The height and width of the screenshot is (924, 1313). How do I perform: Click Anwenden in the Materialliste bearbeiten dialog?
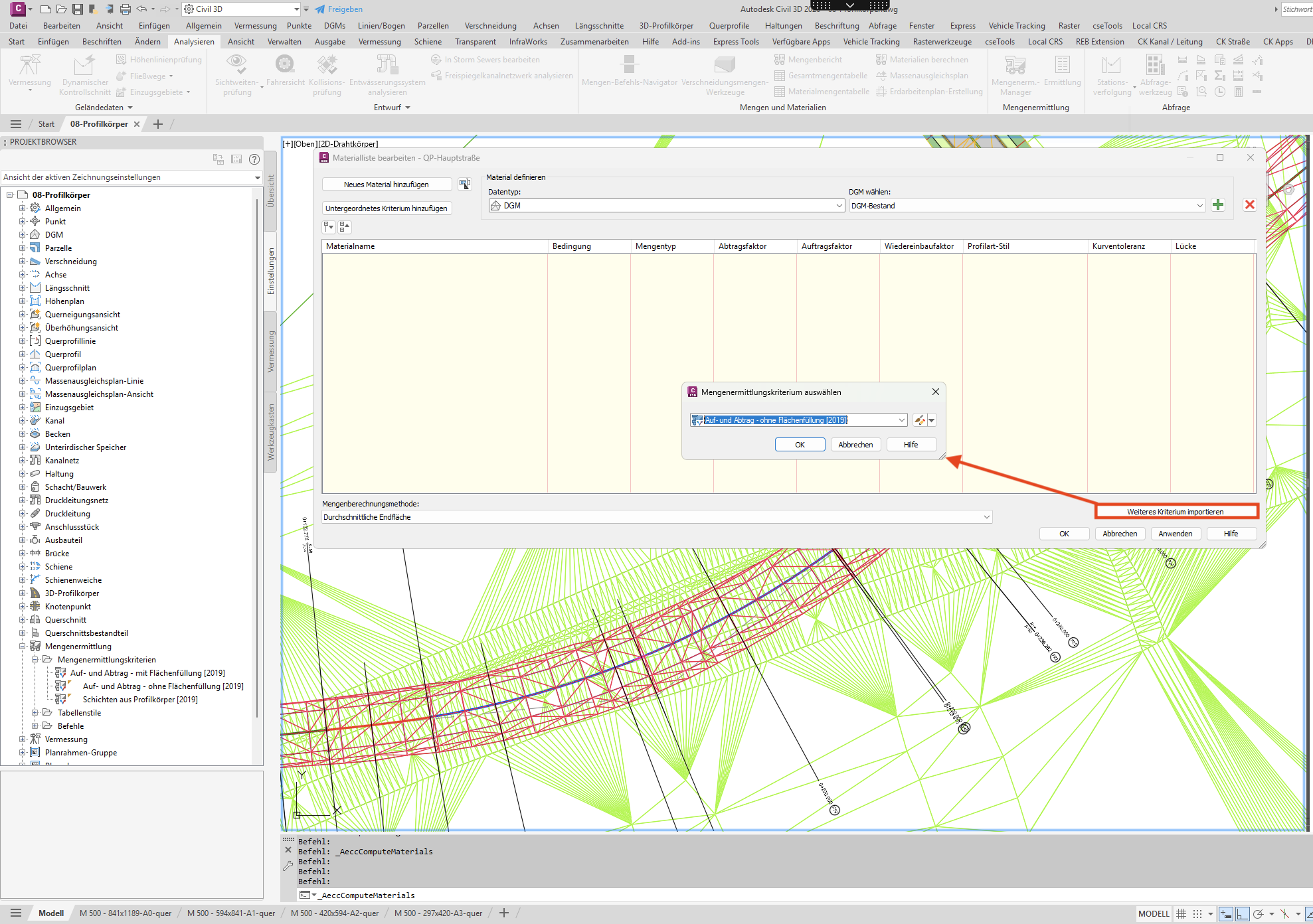[1175, 534]
